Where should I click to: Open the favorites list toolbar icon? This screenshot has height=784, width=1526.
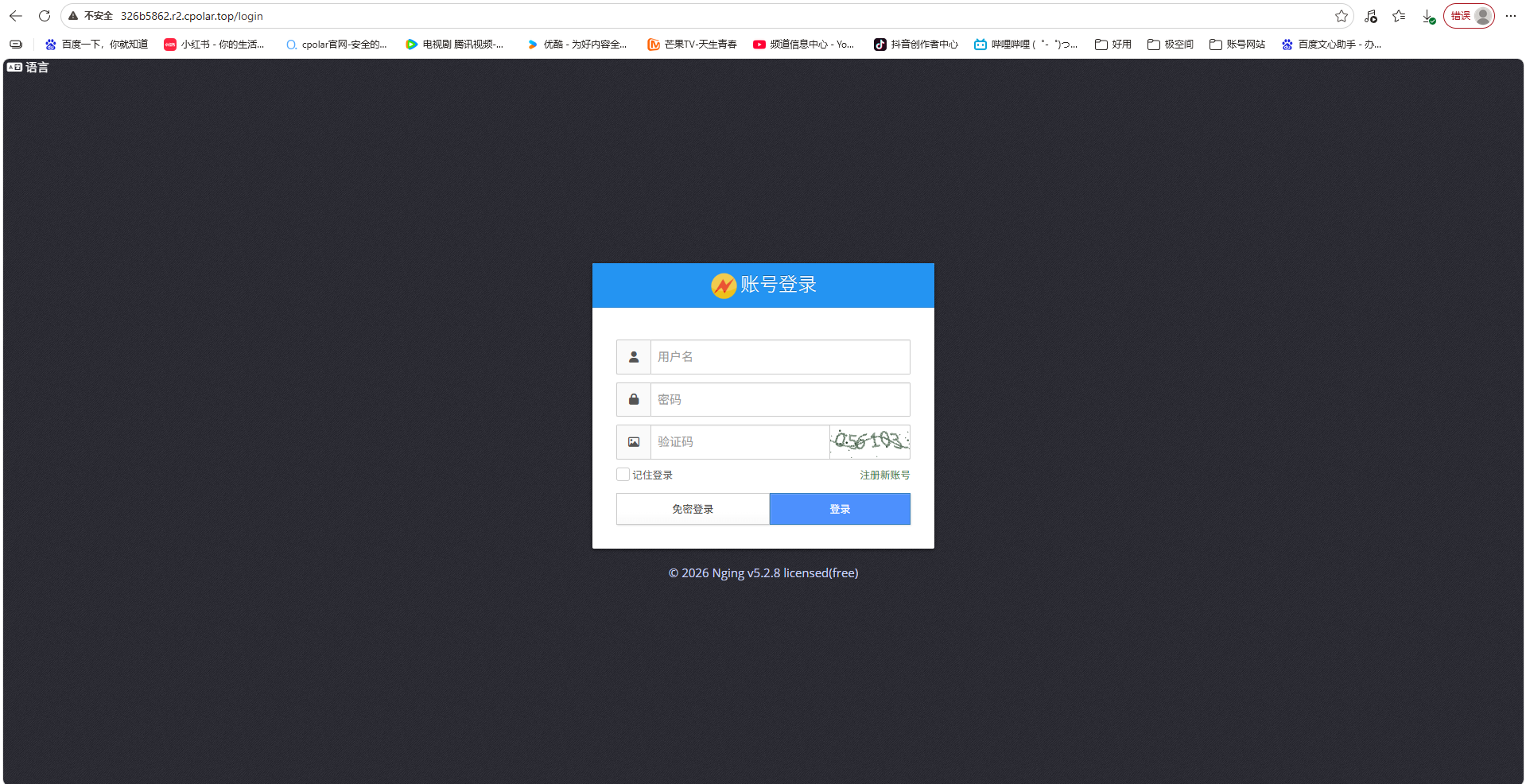point(1400,16)
